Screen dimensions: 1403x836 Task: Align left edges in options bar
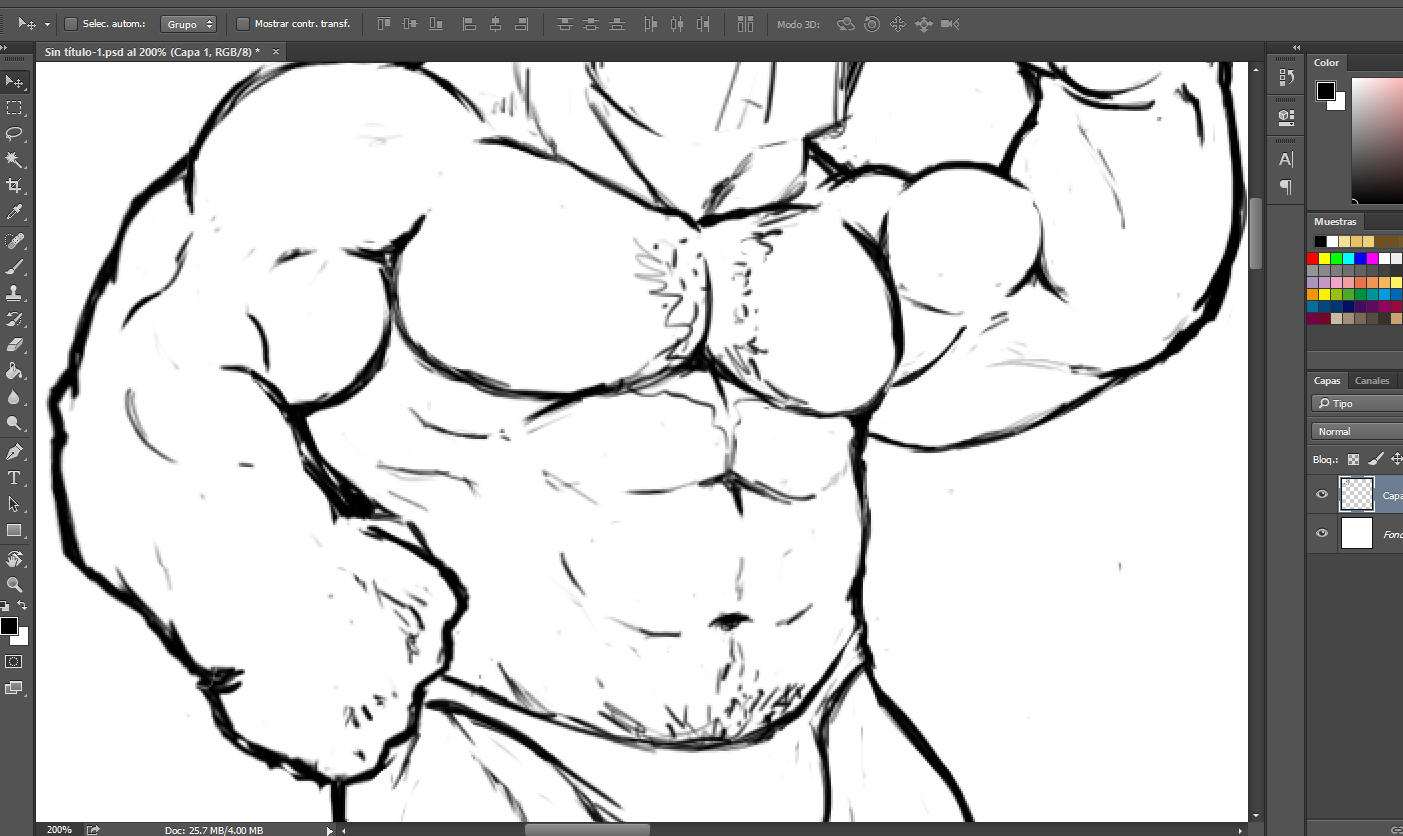[470, 24]
